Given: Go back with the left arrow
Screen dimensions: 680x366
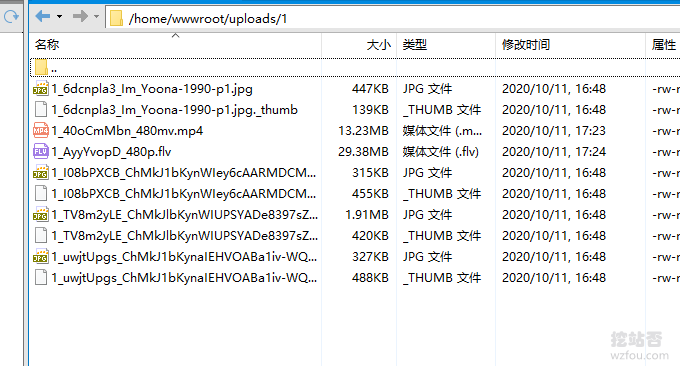Looking at the screenshot, I should pyautogui.click(x=42, y=16).
